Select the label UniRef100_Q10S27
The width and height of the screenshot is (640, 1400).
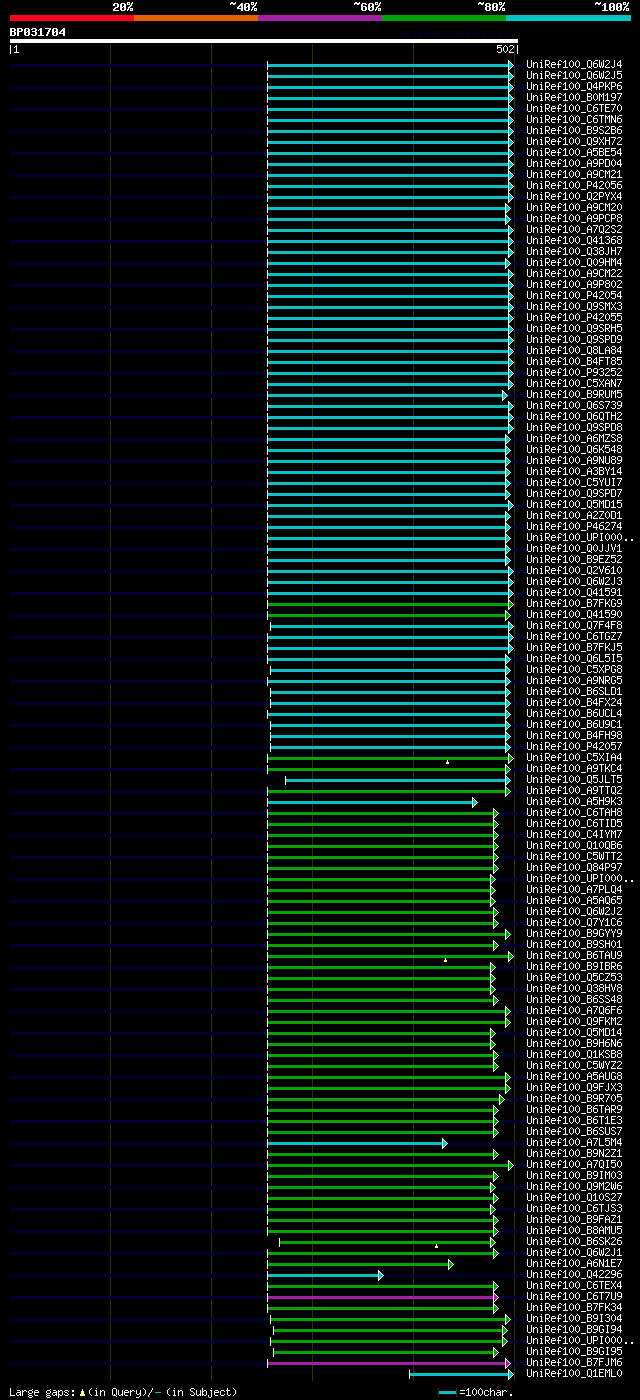[574, 1197]
